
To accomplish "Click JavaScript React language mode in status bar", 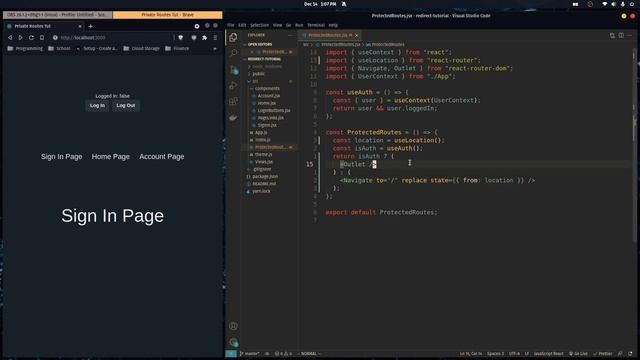I will (x=548, y=353).
